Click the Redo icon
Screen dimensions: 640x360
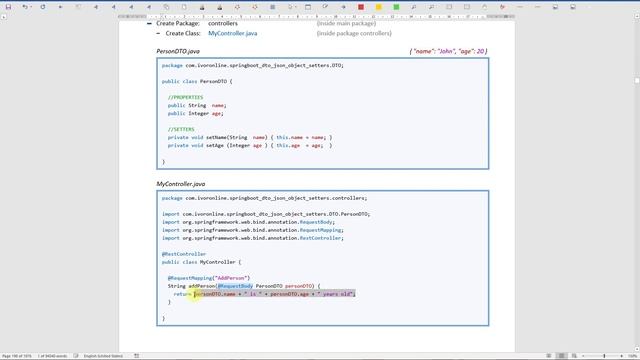click(43, 7)
